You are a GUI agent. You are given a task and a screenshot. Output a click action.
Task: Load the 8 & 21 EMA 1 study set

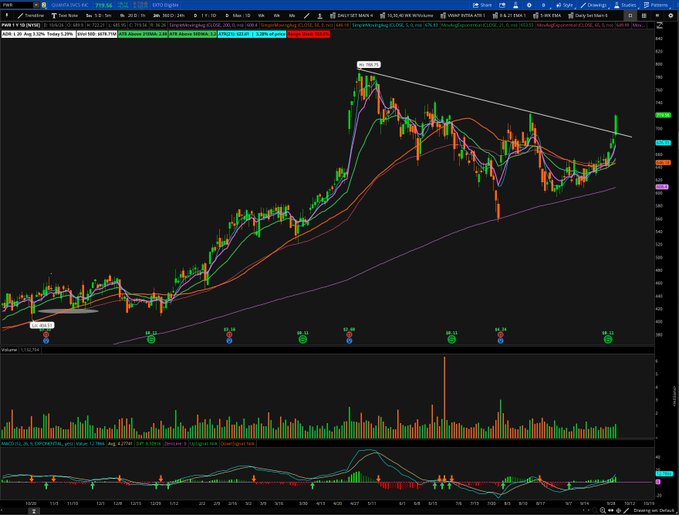tap(509, 16)
